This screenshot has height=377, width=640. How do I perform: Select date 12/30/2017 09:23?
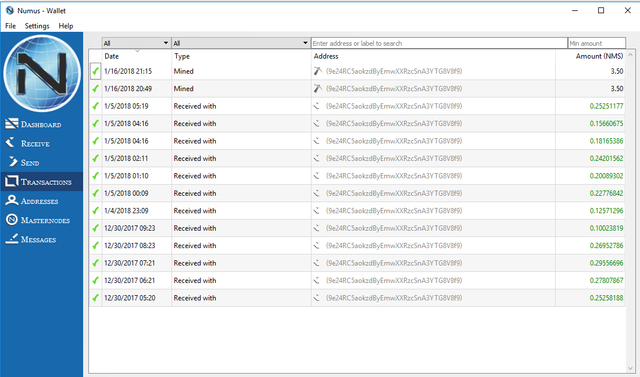pos(129,228)
